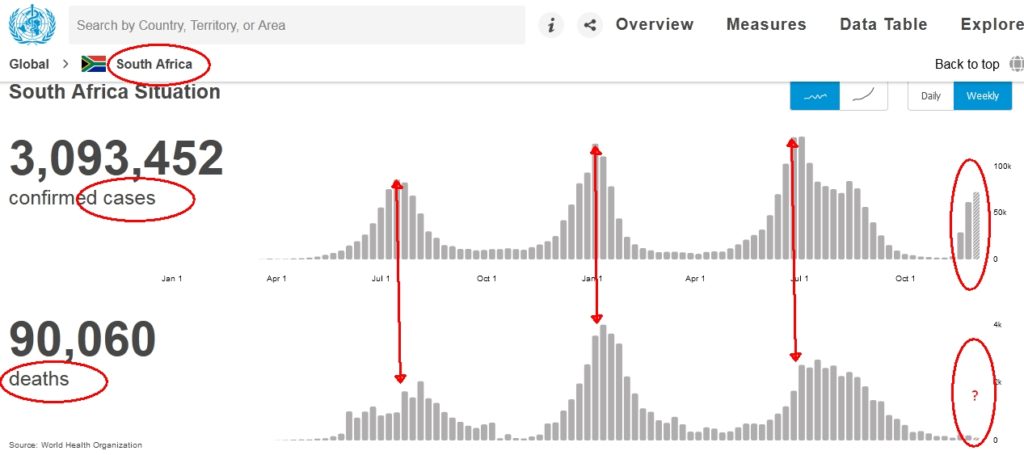
Task: Click the tallest bar in deaths chart
Action: [603, 383]
